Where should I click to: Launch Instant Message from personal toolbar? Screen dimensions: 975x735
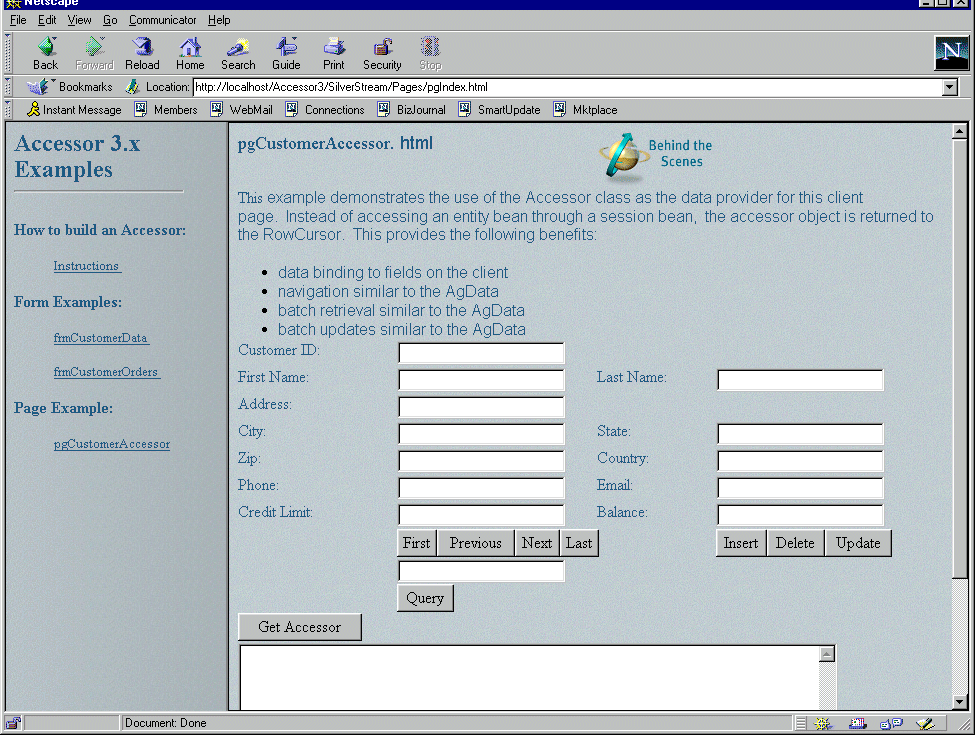[74, 110]
